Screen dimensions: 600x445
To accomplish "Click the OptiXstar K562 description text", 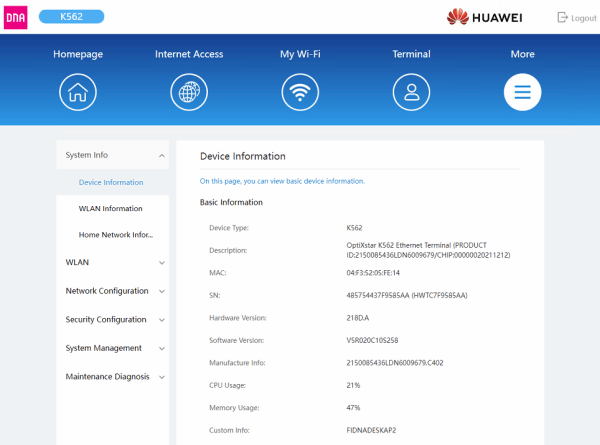I will (x=428, y=250).
